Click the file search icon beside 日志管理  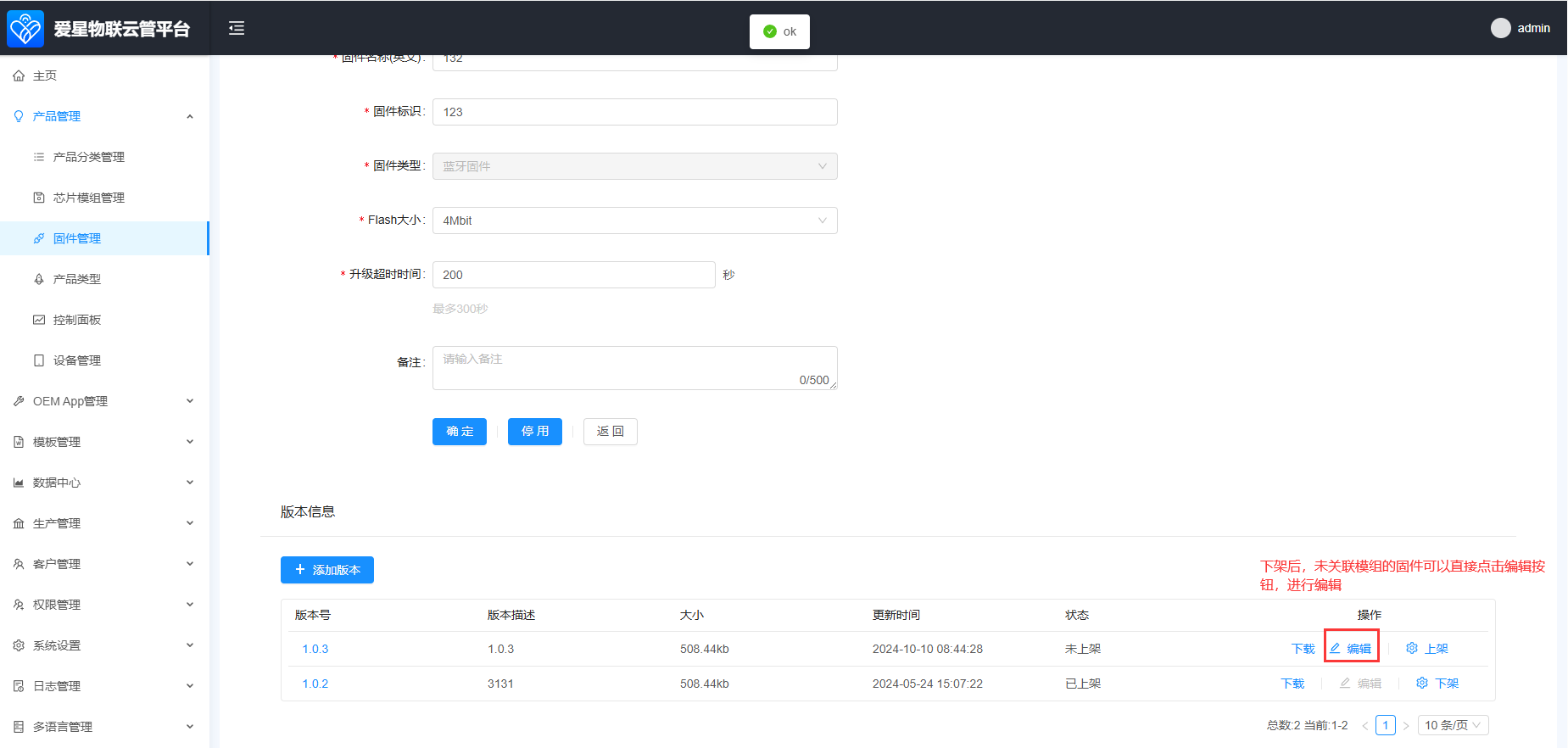point(19,686)
